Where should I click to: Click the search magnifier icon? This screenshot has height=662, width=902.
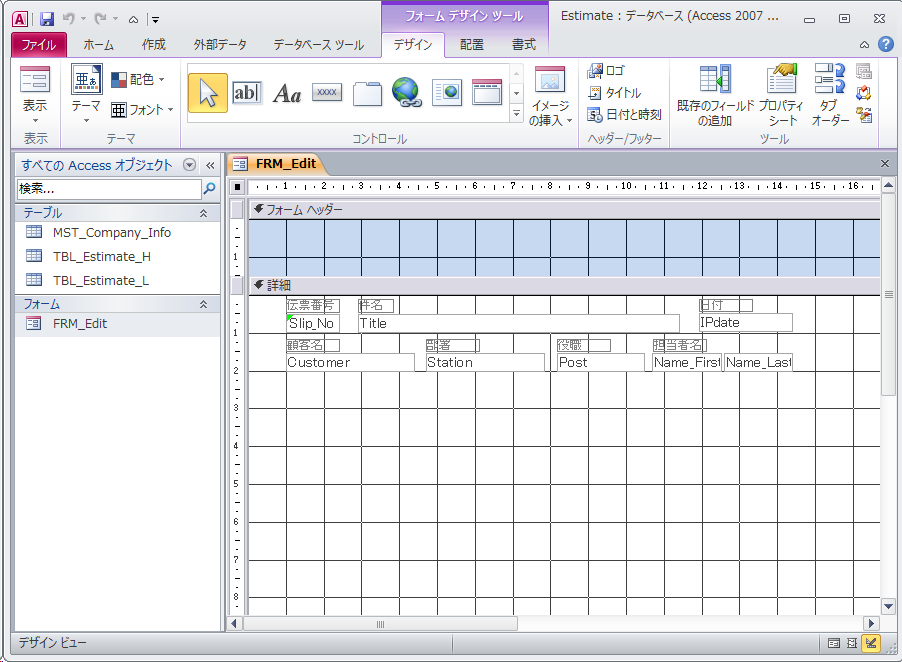click(x=210, y=188)
